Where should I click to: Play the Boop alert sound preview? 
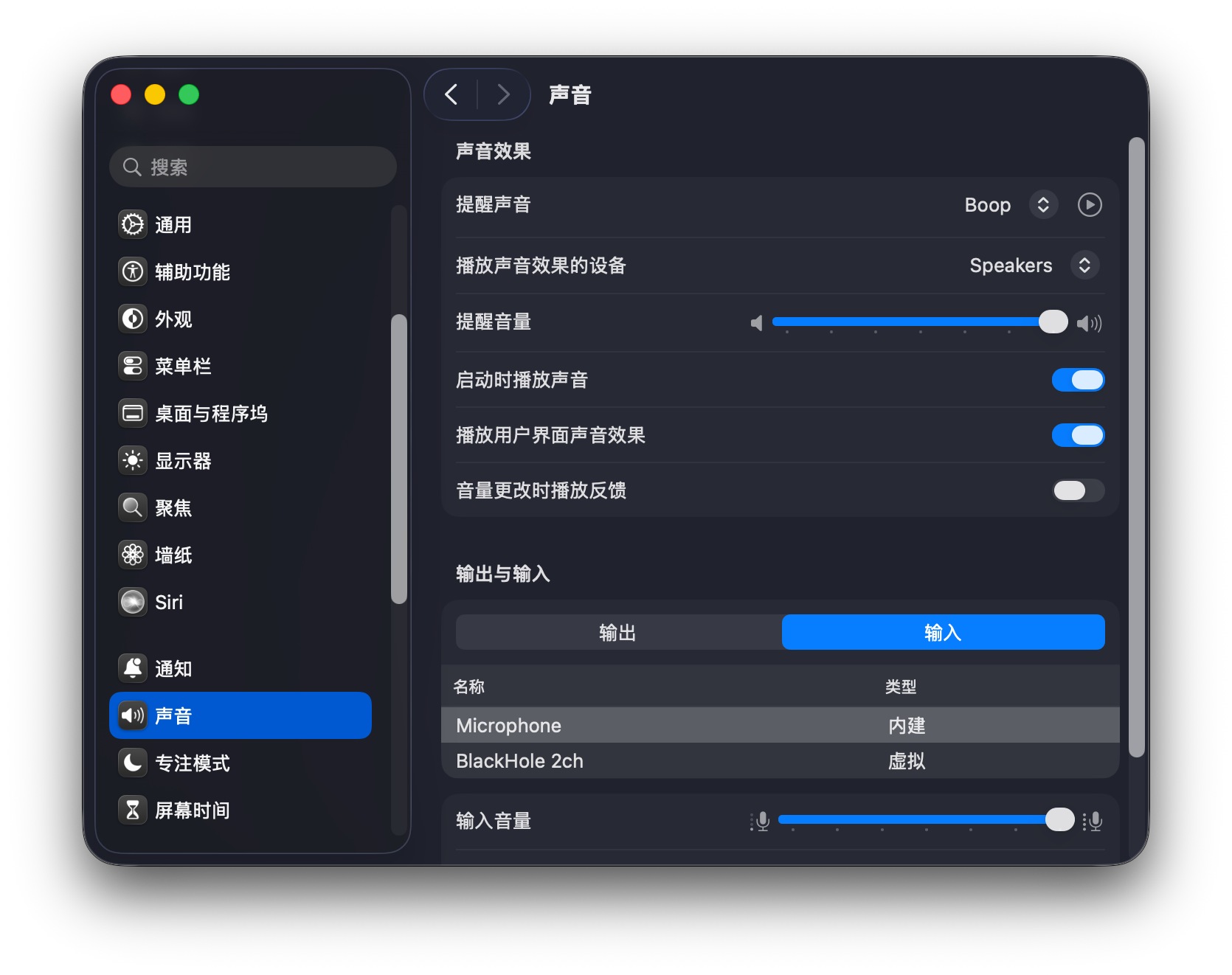pos(1090,204)
